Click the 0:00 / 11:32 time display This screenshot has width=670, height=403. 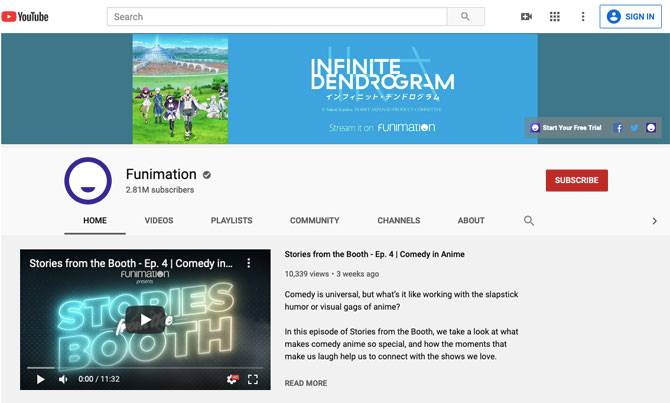(x=99, y=379)
